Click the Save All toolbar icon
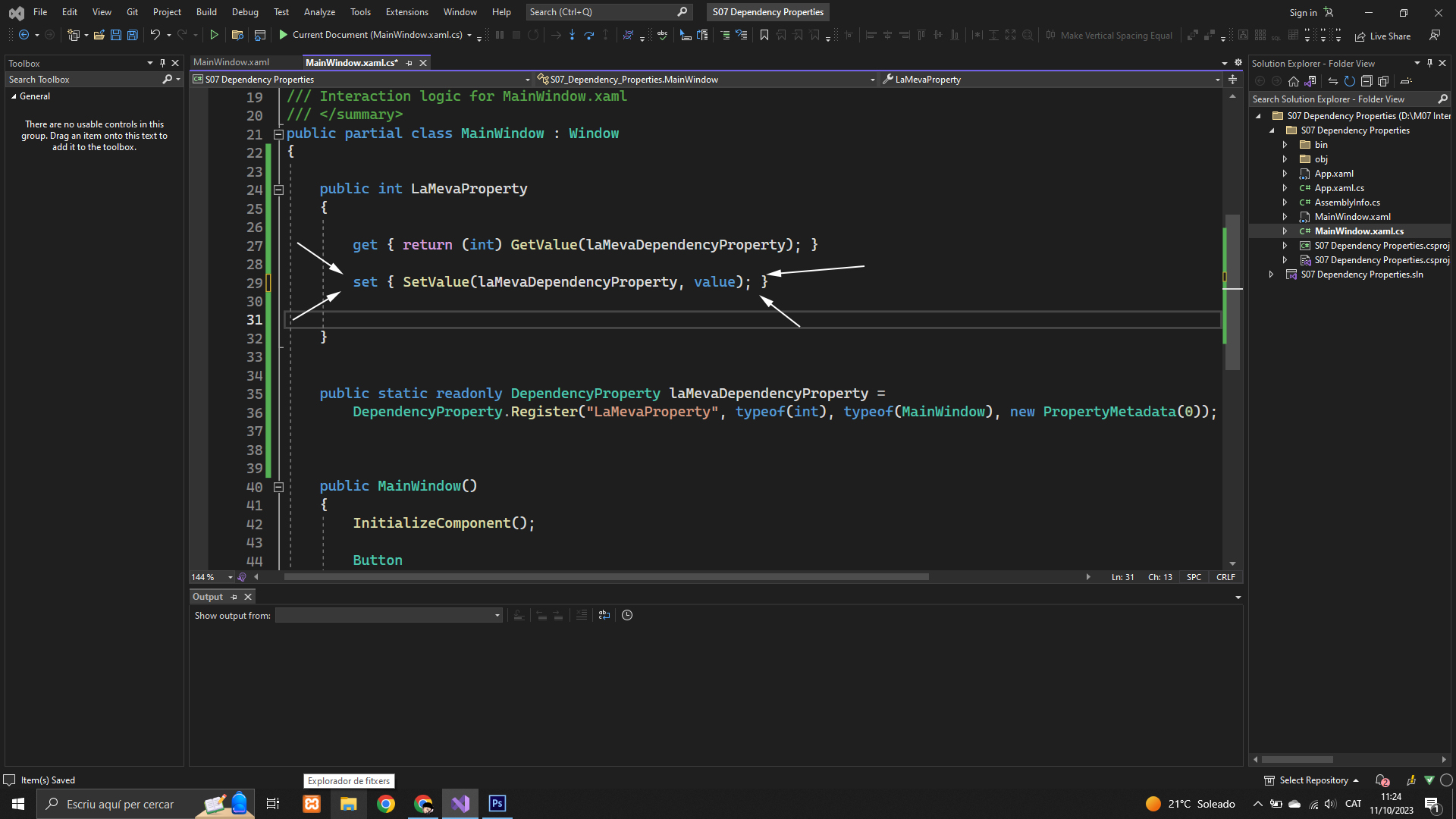Image resolution: width=1456 pixels, height=819 pixels. click(132, 35)
